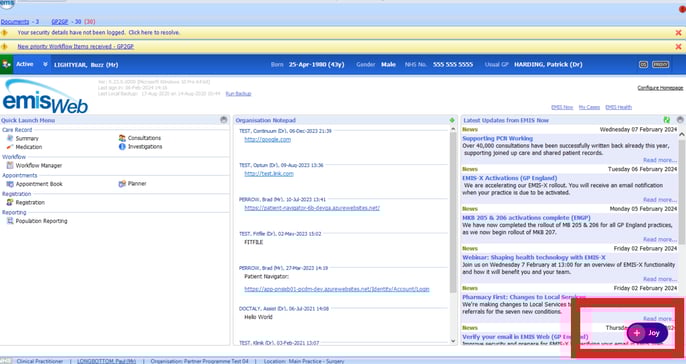Click the security details warning icon
686x364 pixels.
tap(4, 33)
